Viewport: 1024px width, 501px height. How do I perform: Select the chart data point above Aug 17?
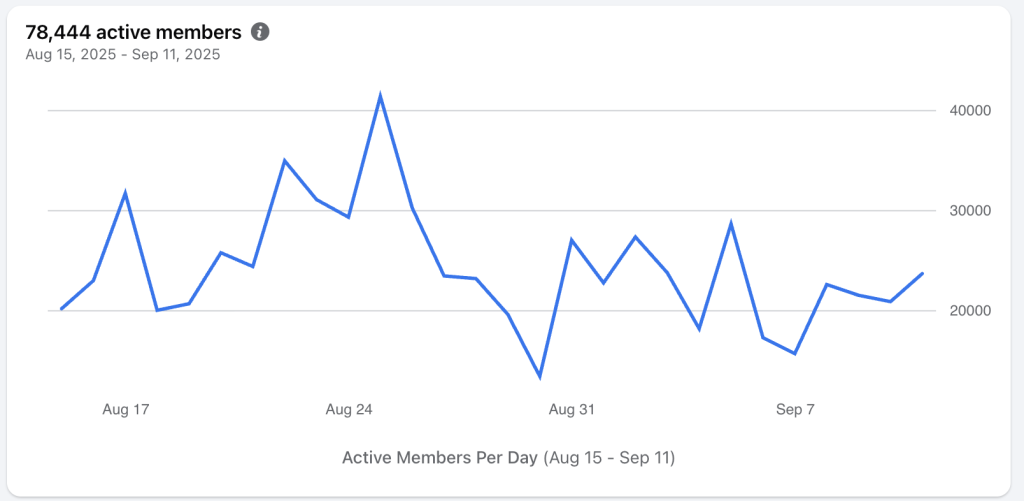[x=125, y=193]
